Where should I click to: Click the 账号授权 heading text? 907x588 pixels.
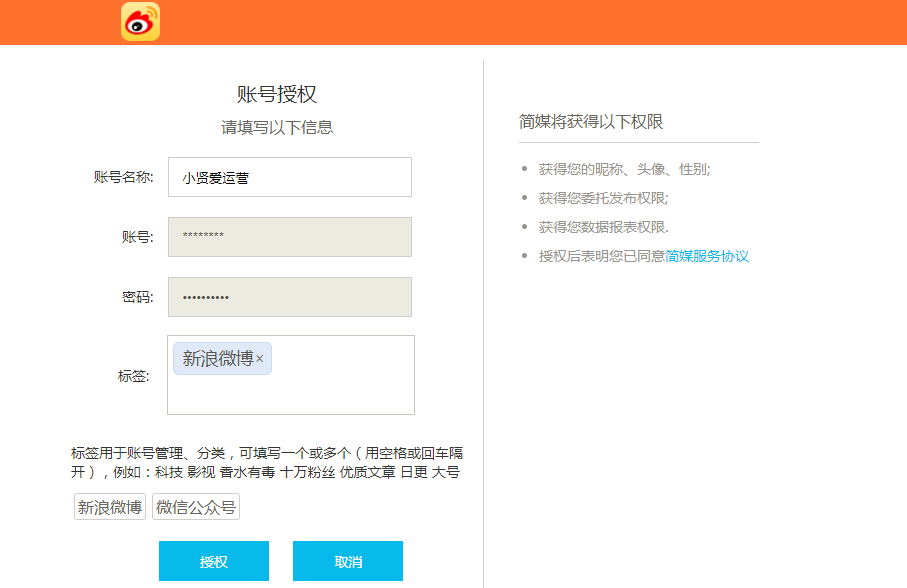coord(276,94)
